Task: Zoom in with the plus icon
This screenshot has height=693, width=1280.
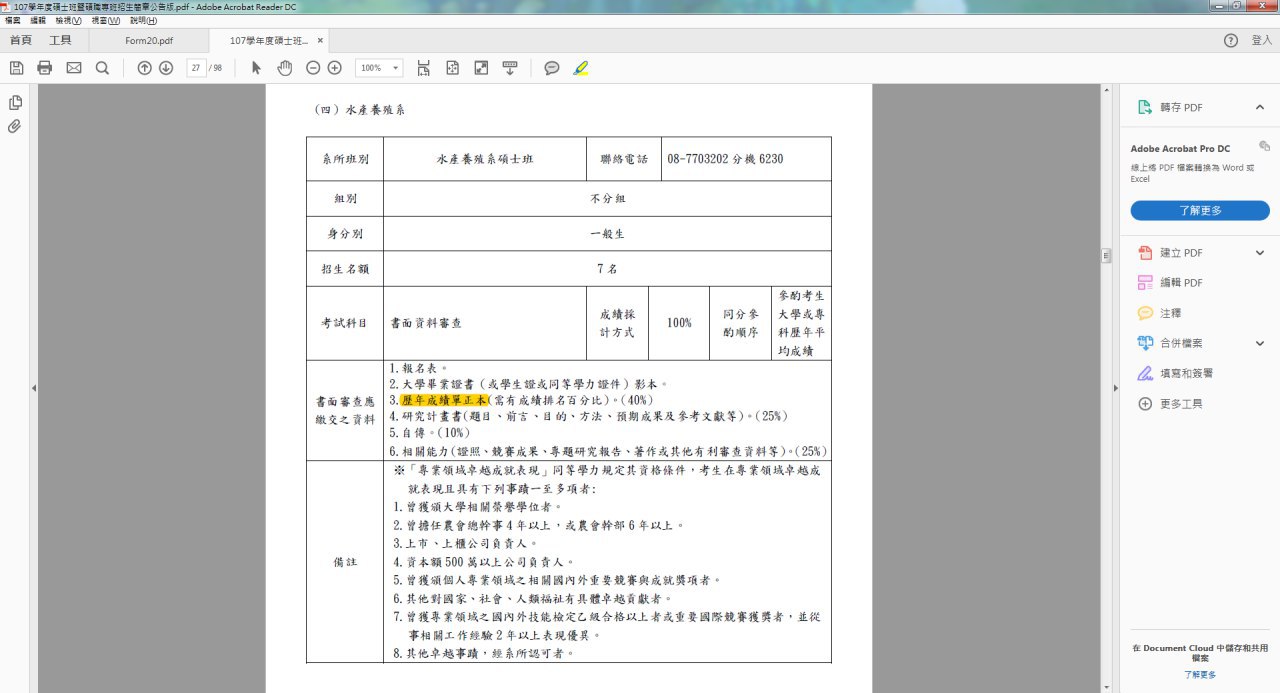Action: (335, 68)
